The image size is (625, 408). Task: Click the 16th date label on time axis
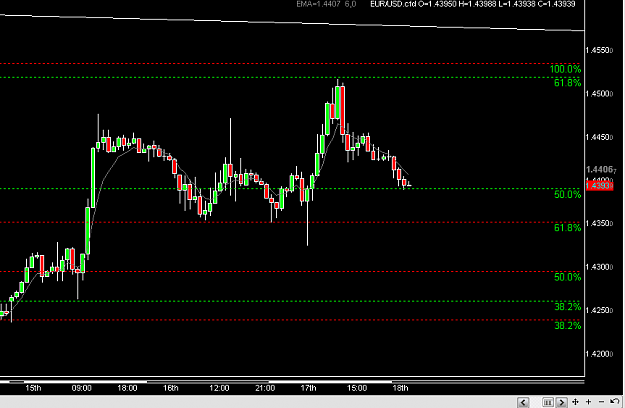171,388
